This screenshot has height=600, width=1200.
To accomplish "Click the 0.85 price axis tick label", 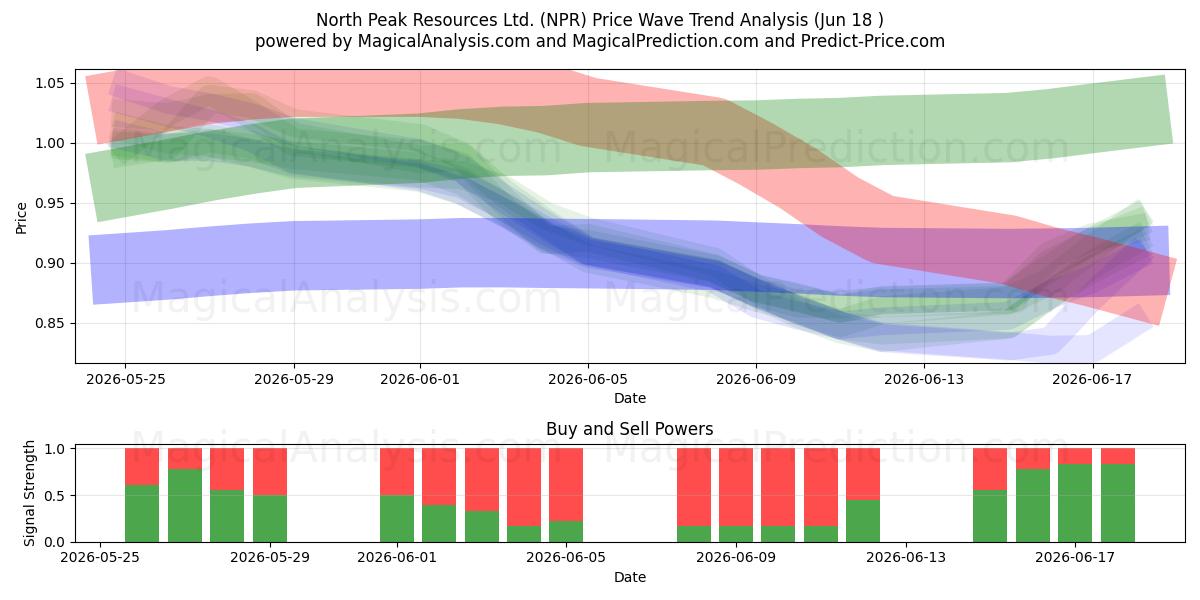I will pos(51,323).
